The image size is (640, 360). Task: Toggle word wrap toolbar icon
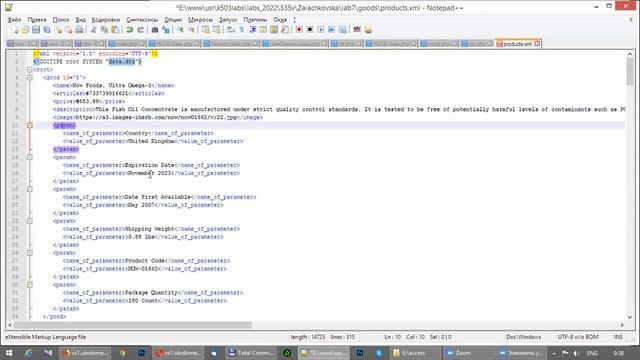click(231, 30)
